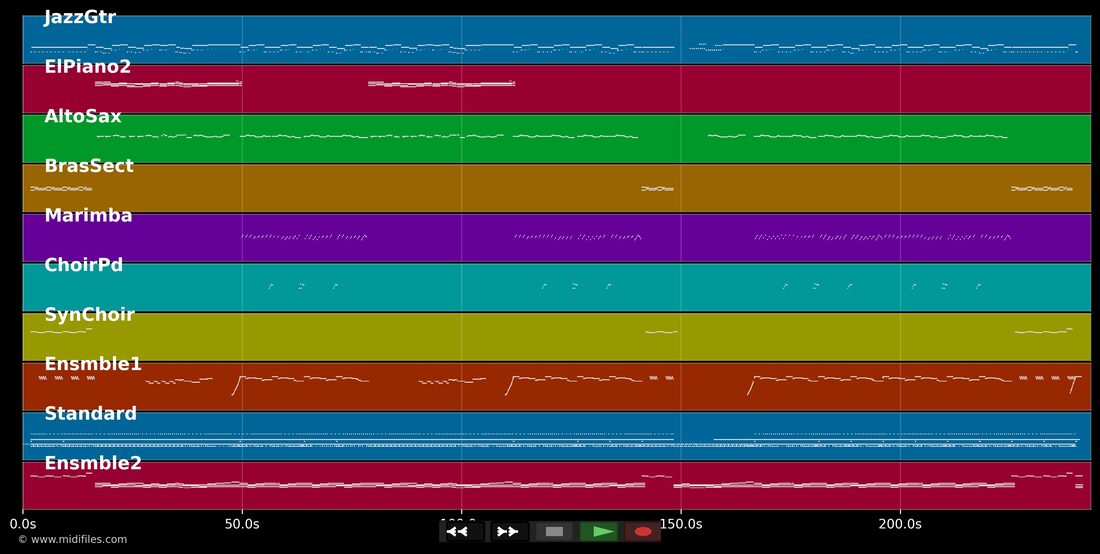Open the www.midifiles.com copyright link

tap(72, 539)
